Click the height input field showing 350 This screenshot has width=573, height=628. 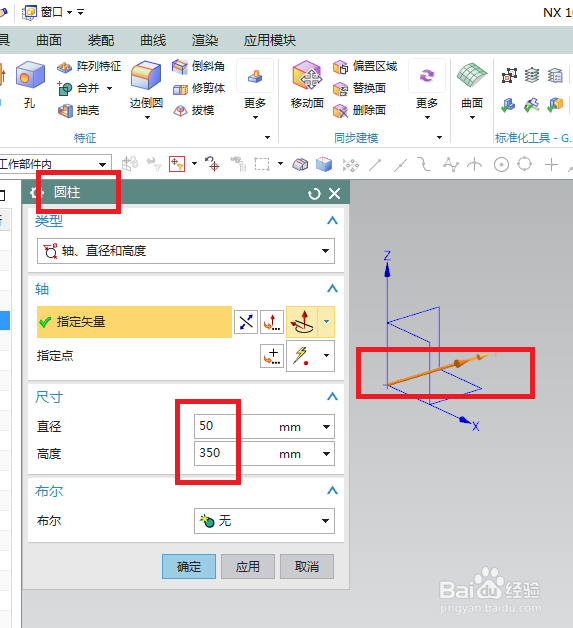tap(234, 453)
